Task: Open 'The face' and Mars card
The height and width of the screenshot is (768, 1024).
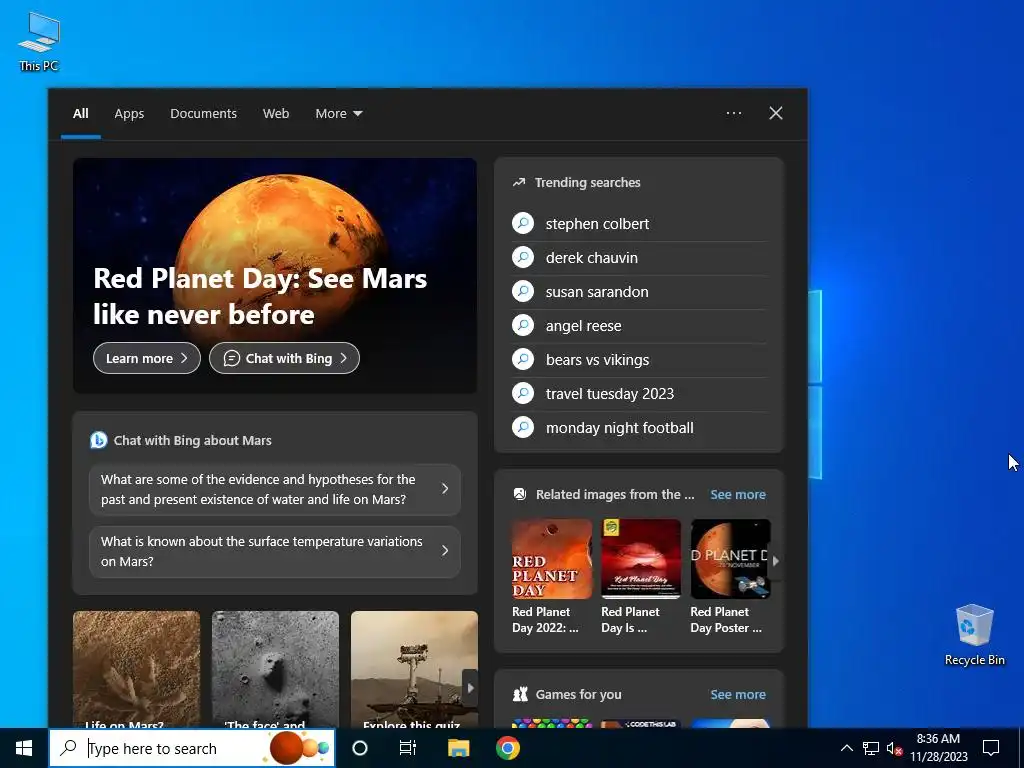Action: coord(275,670)
